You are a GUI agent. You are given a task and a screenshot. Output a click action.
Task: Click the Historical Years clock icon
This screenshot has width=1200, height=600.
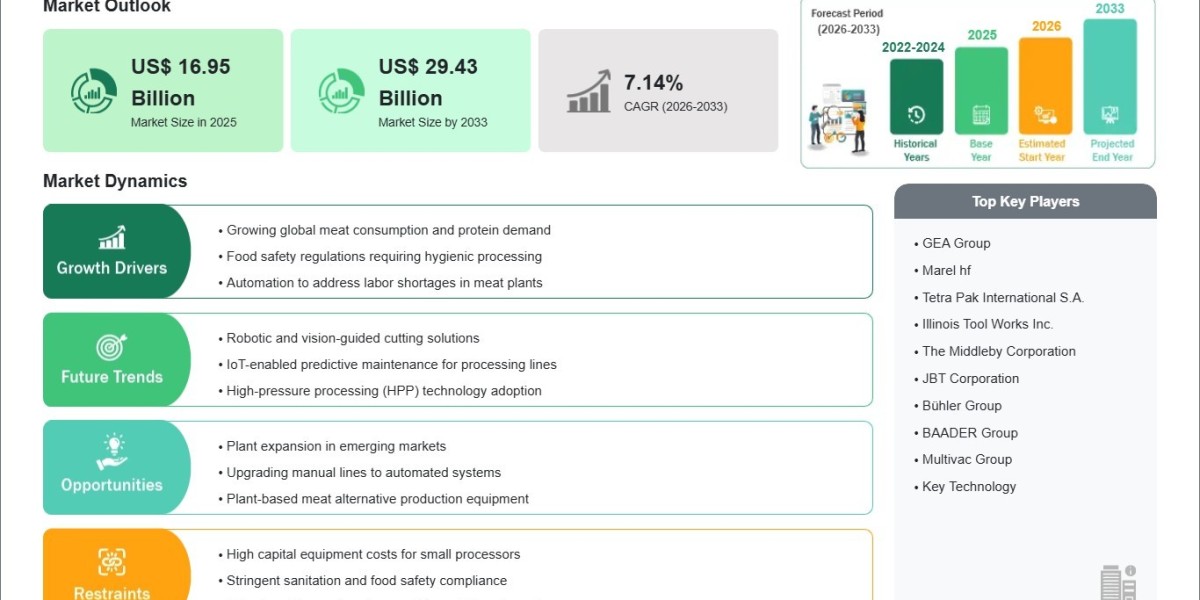[916, 115]
